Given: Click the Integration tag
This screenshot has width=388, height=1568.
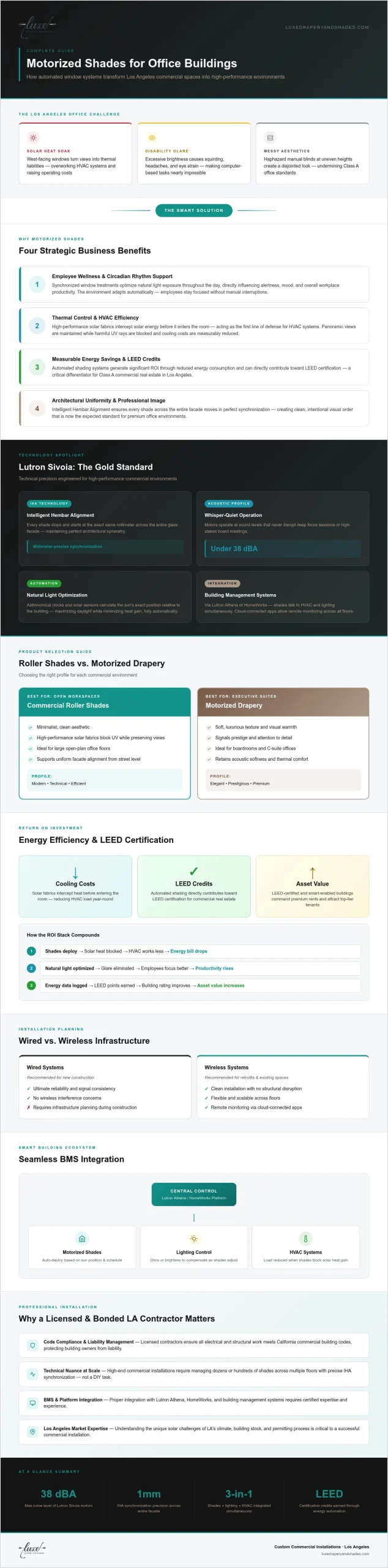Looking at the screenshot, I should tap(222, 583).
